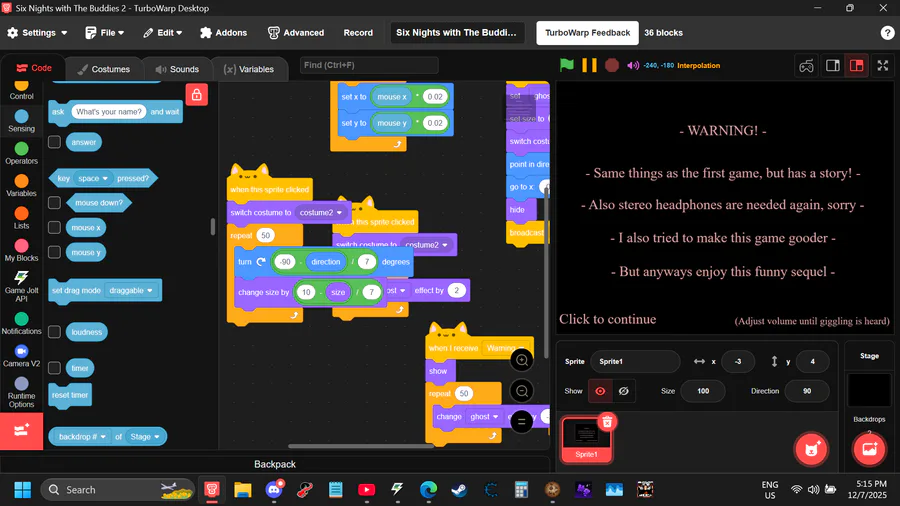Pause the project with pause button
The height and width of the screenshot is (506, 900).
589,65
